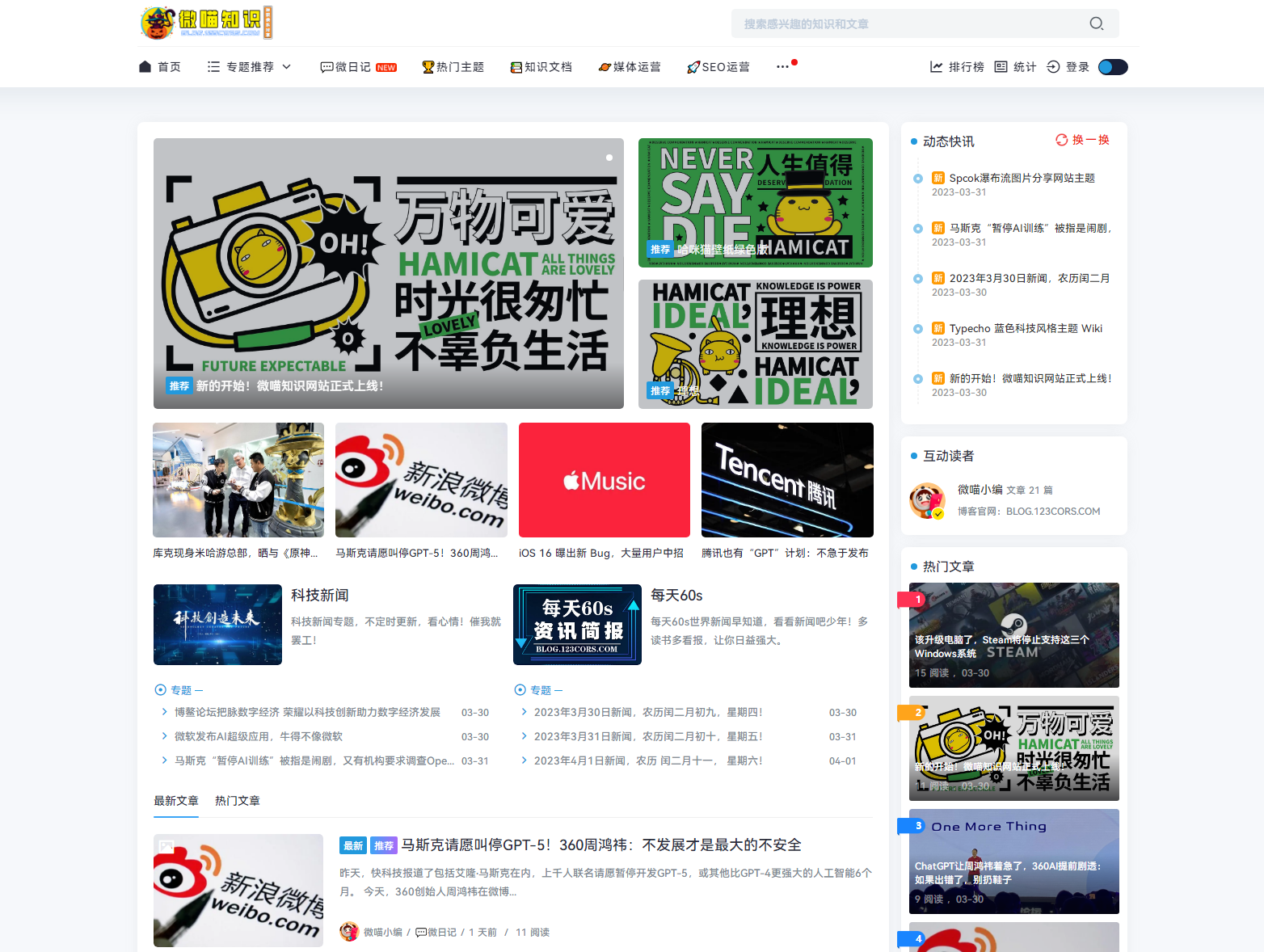Open the Apple Music iOS 16 thumbnail
Image resolution: width=1264 pixels, height=952 pixels.
point(605,480)
